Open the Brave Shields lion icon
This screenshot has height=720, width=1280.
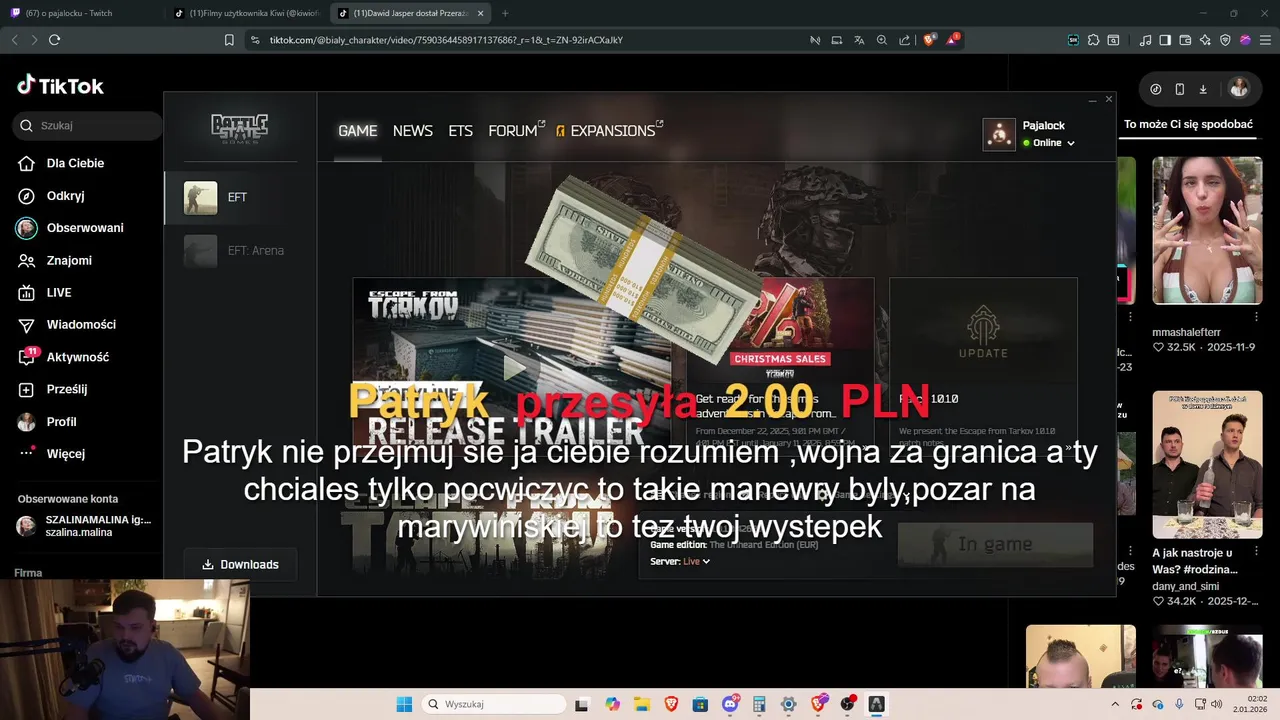(929, 40)
